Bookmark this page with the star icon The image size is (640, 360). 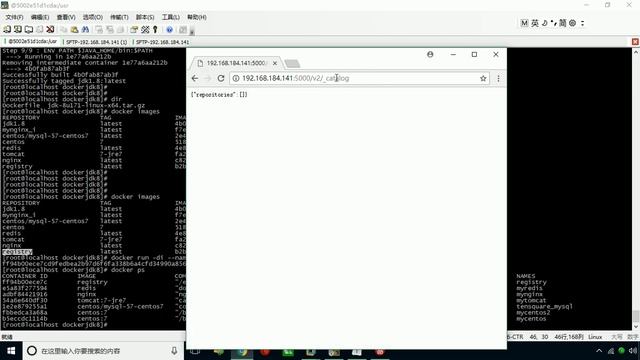point(483,78)
